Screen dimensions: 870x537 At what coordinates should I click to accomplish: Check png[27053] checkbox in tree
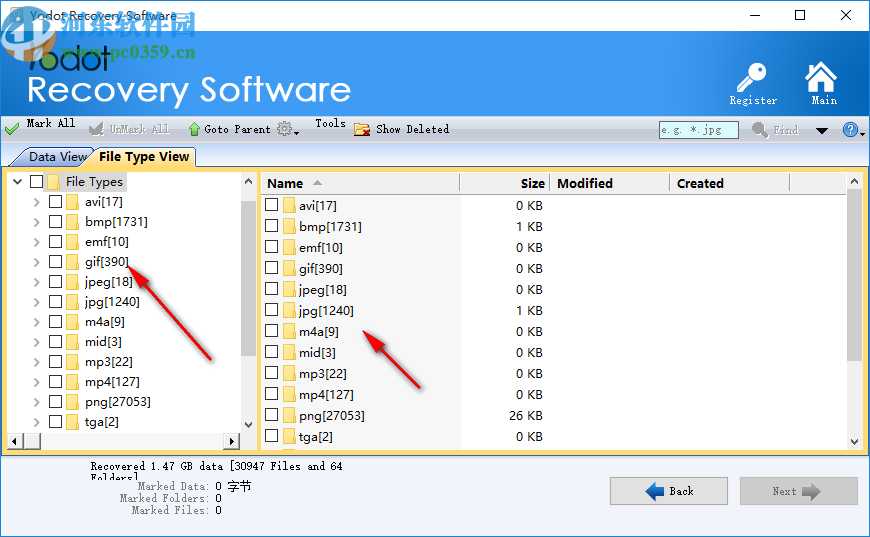click(55, 401)
